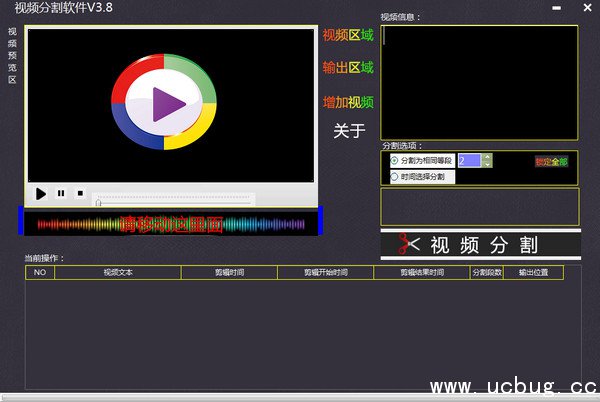Screen dimensions: 600x402
Task: Select 时间选择分割 radio option
Action: (x=422, y=177)
